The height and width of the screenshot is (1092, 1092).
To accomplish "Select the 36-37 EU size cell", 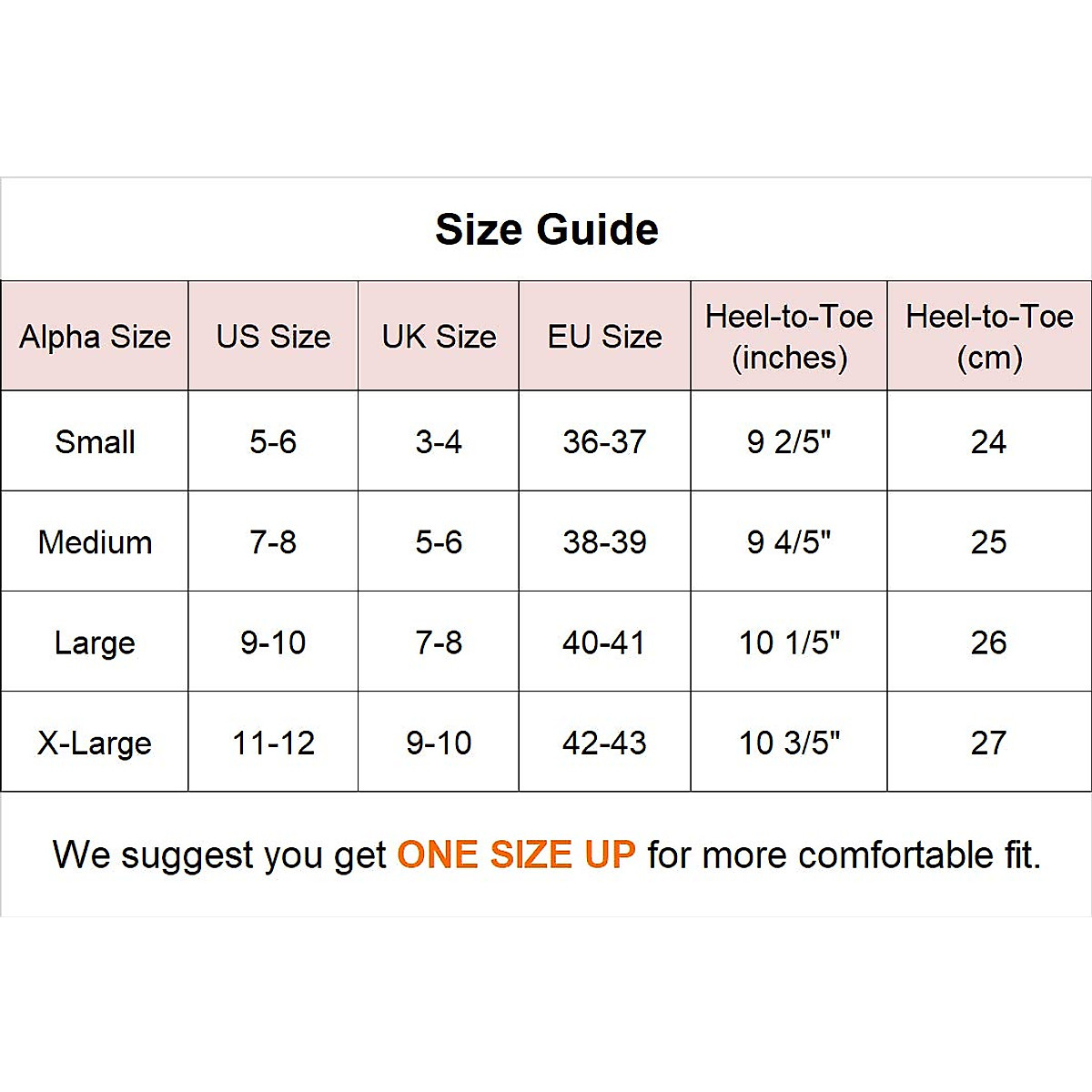I will point(604,442).
